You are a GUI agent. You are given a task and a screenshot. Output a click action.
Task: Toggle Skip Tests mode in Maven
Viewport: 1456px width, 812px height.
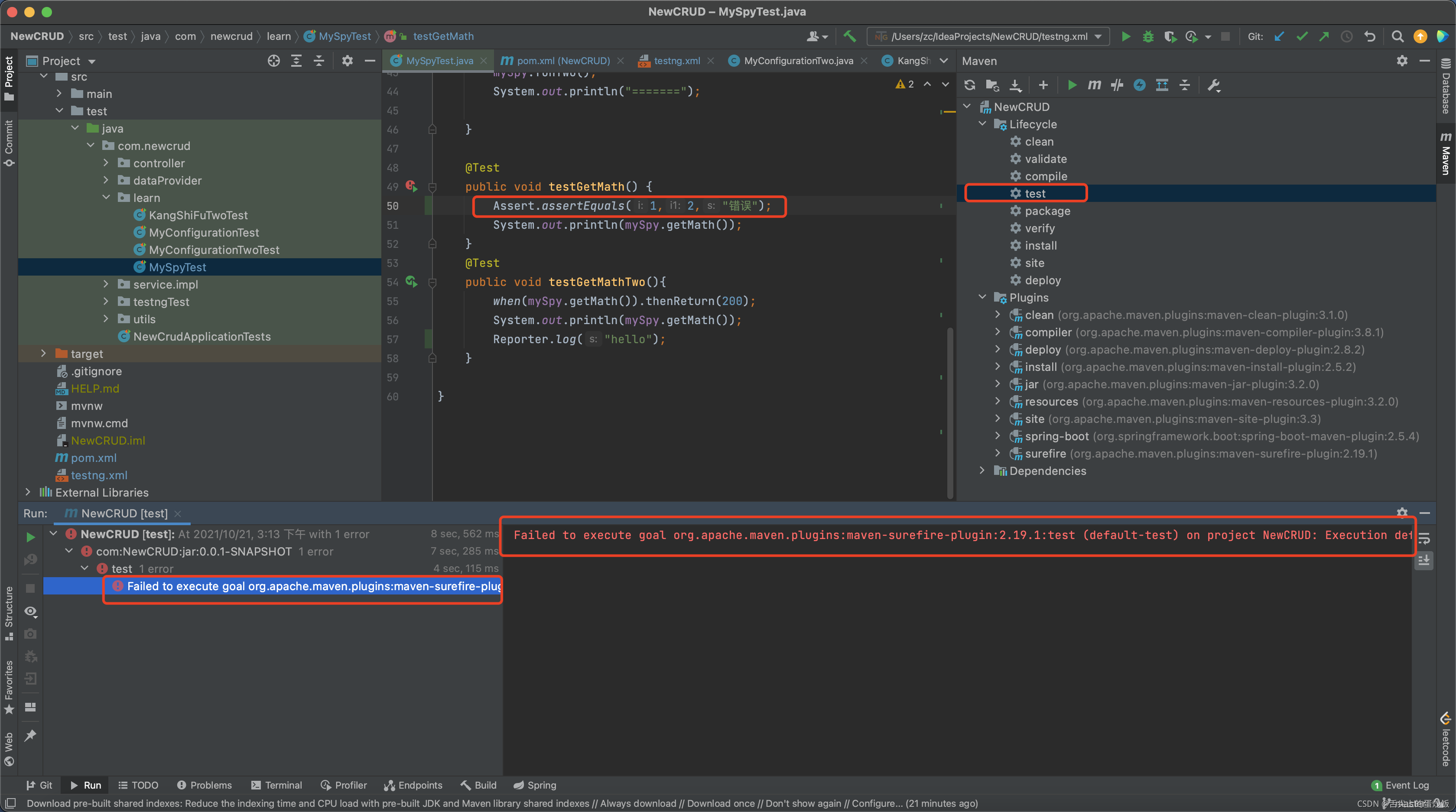pyautogui.click(x=1140, y=85)
